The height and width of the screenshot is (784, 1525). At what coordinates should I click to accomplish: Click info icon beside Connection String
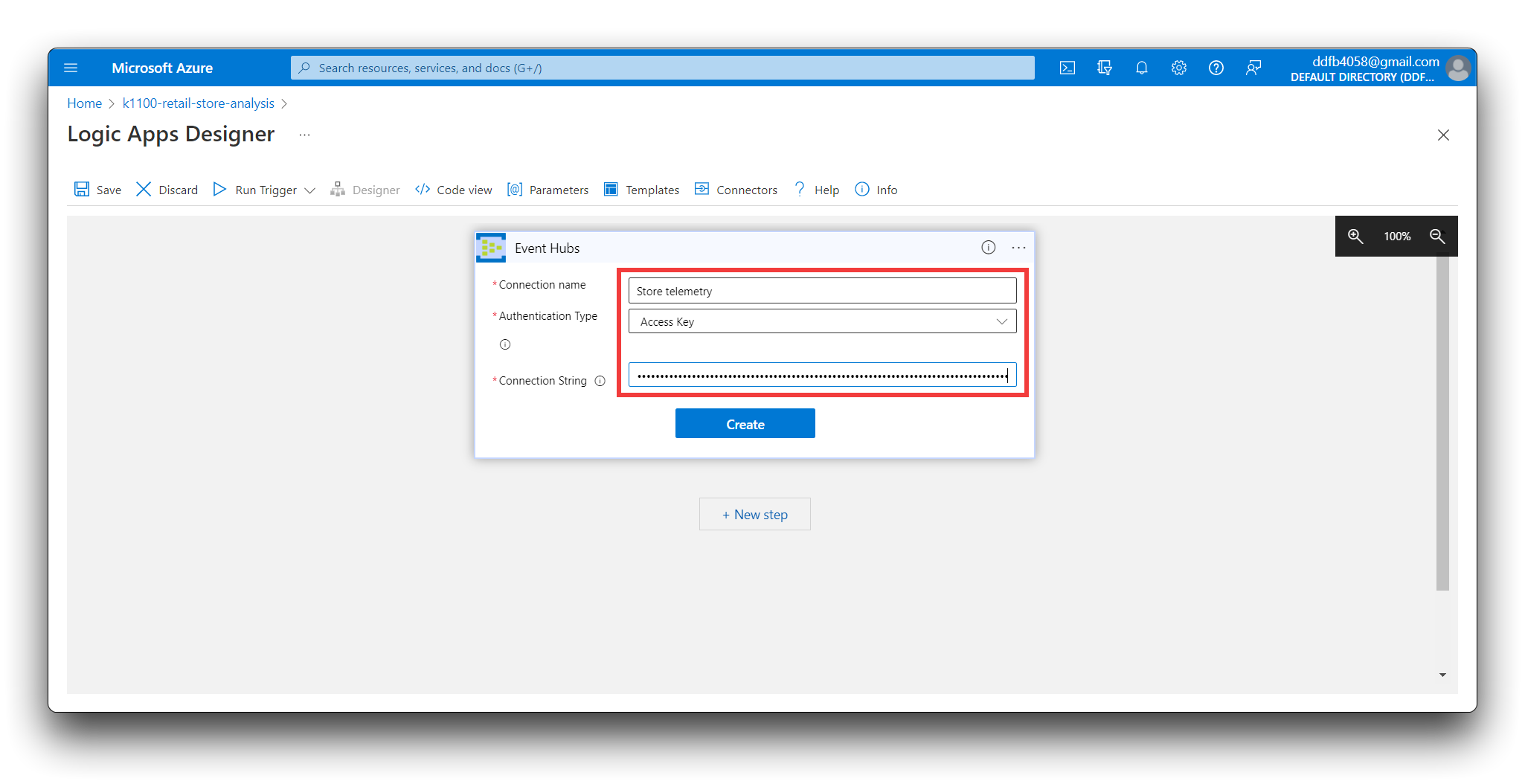pyautogui.click(x=600, y=381)
